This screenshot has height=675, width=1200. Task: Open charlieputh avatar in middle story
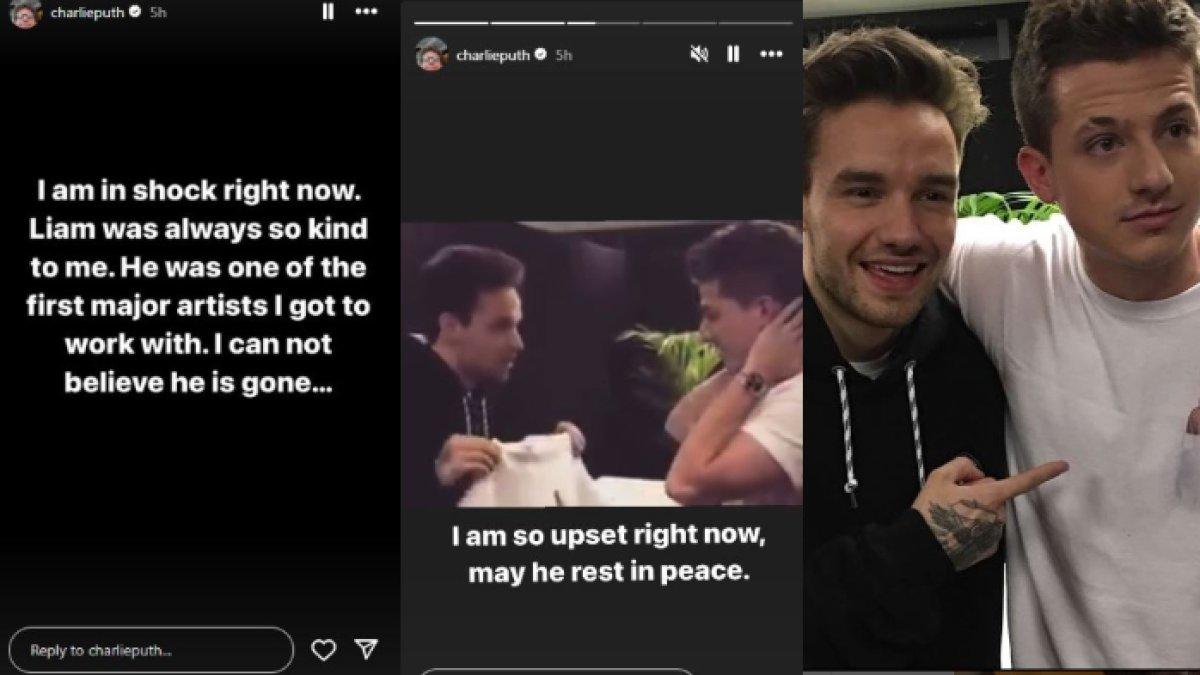(431, 54)
